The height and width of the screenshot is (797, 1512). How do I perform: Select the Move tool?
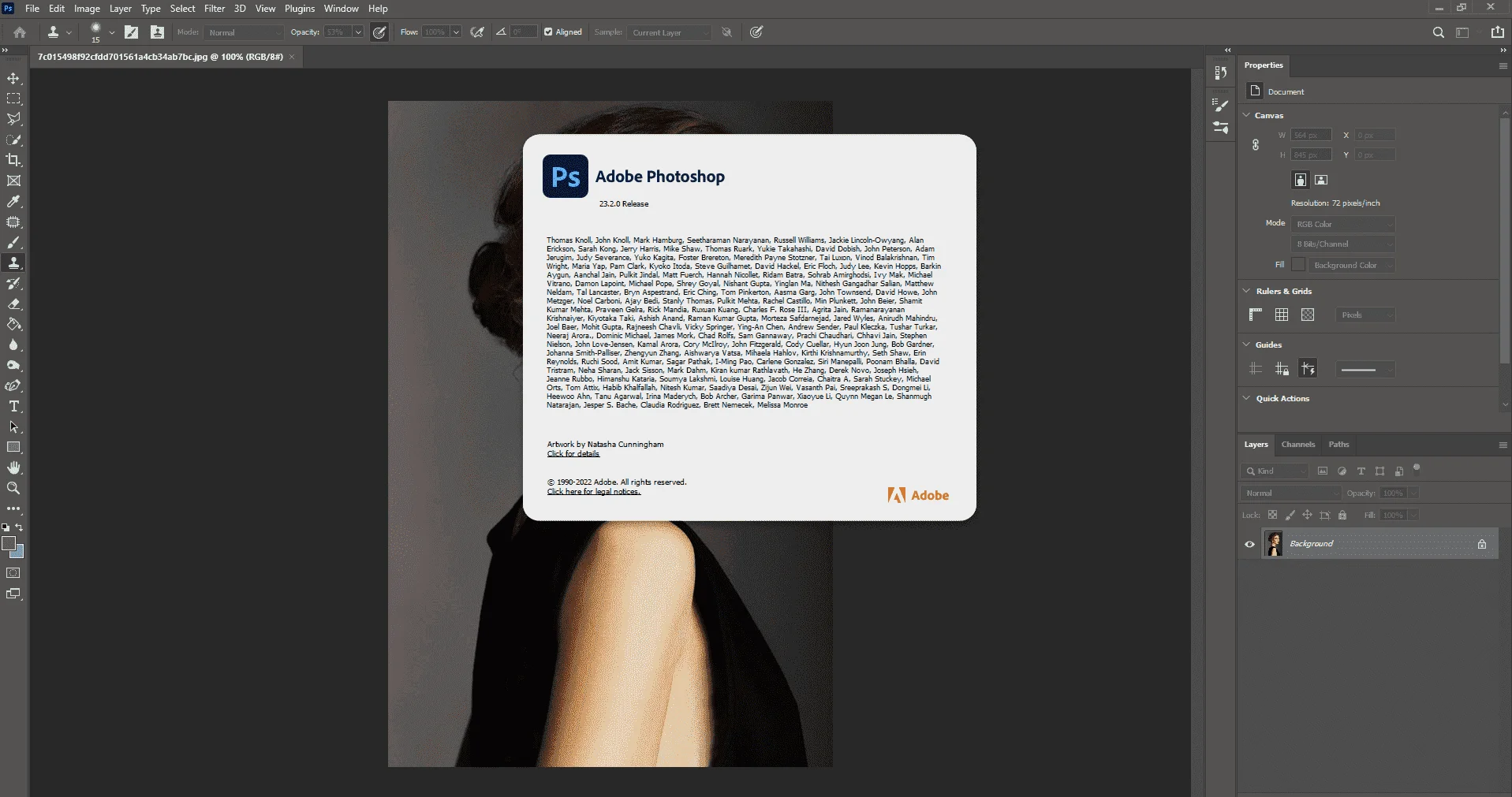tap(13, 79)
